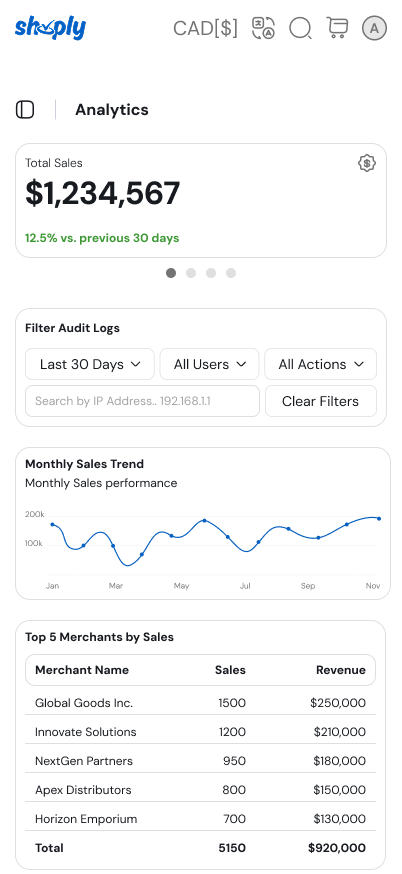Click the November data point on chart
The width and height of the screenshot is (402, 874).
click(x=379, y=518)
